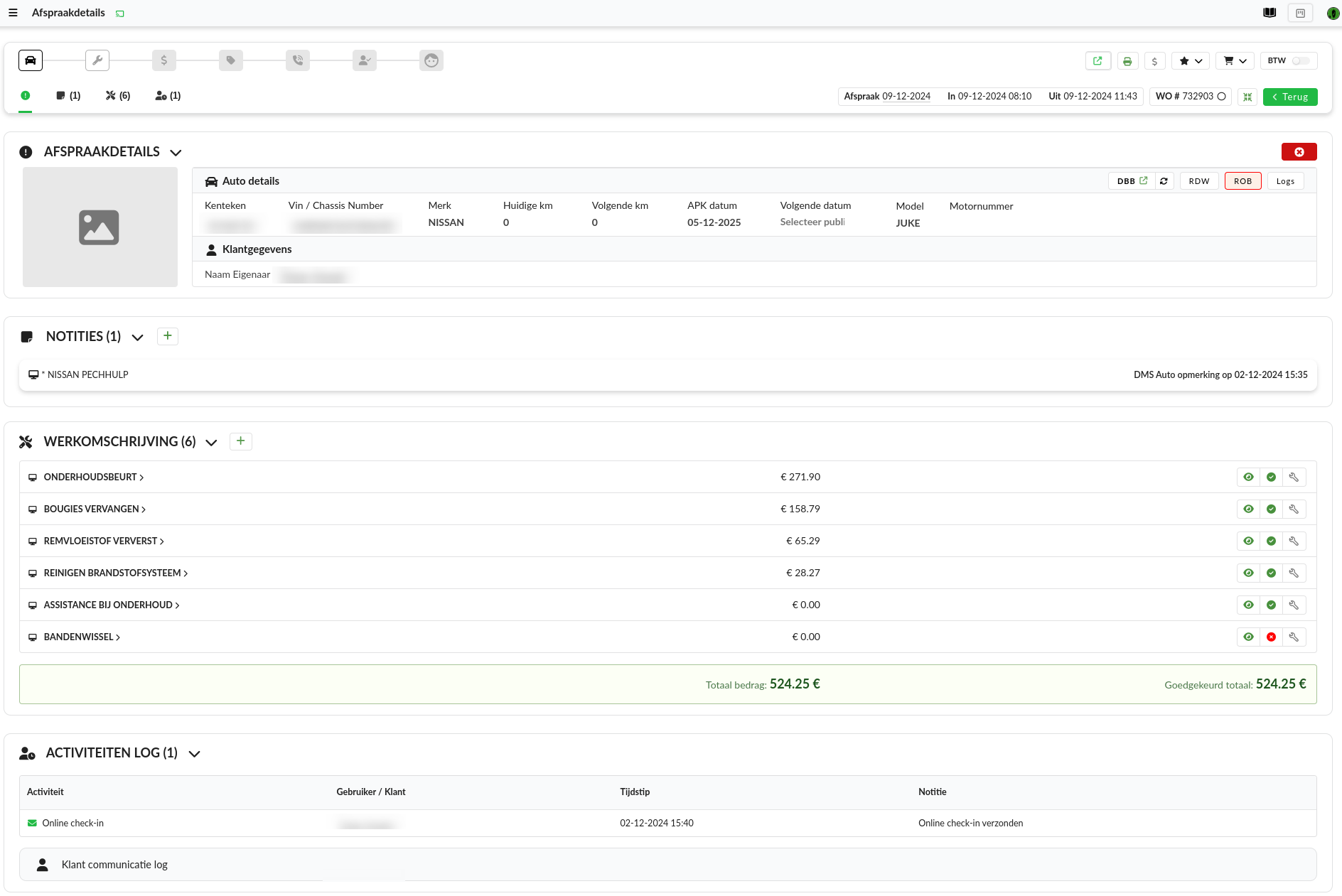Switch to the work descriptions (6) tab

tap(118, 96)
